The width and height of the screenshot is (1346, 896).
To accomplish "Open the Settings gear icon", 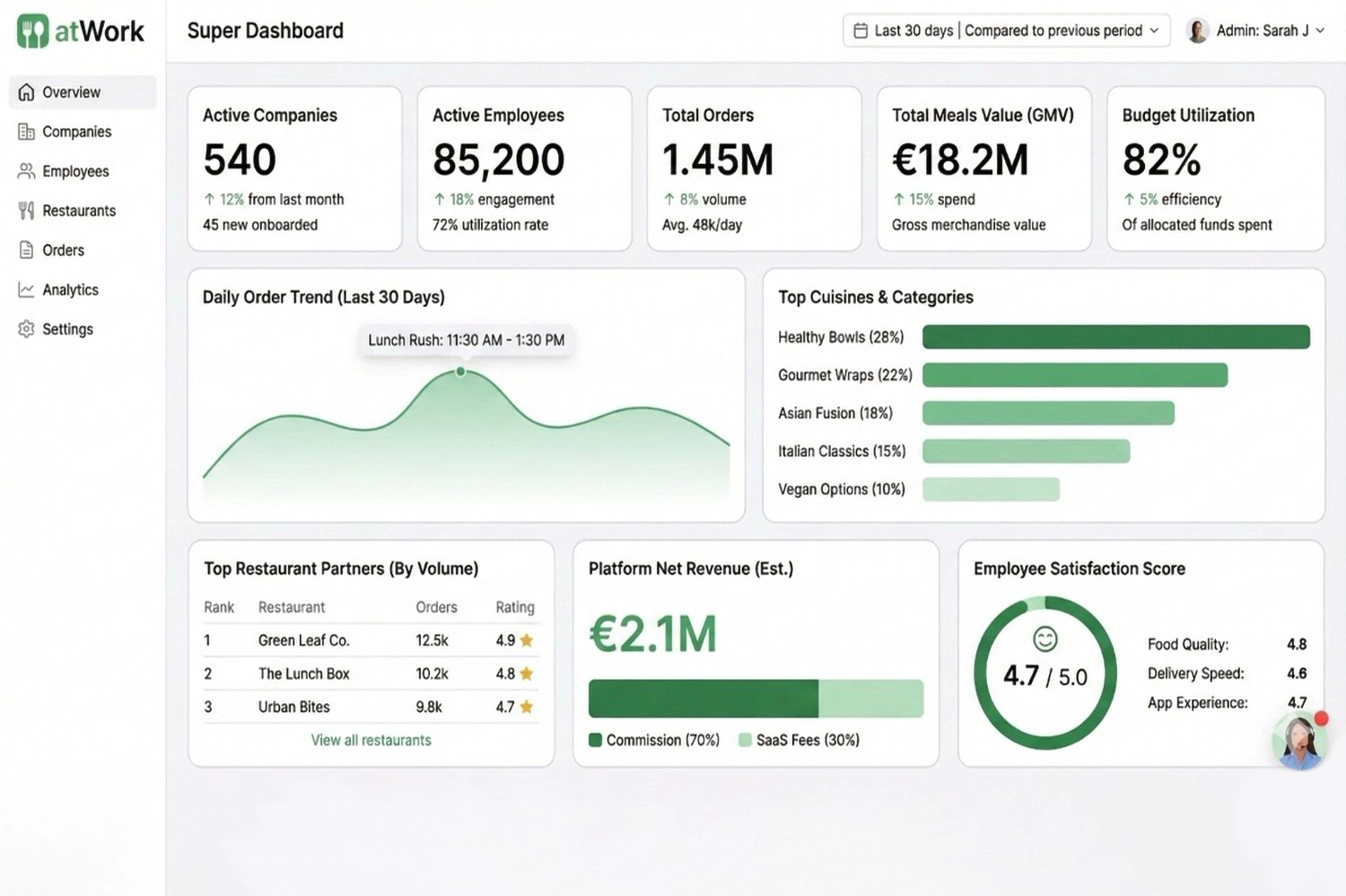I will tap(26, 328).
